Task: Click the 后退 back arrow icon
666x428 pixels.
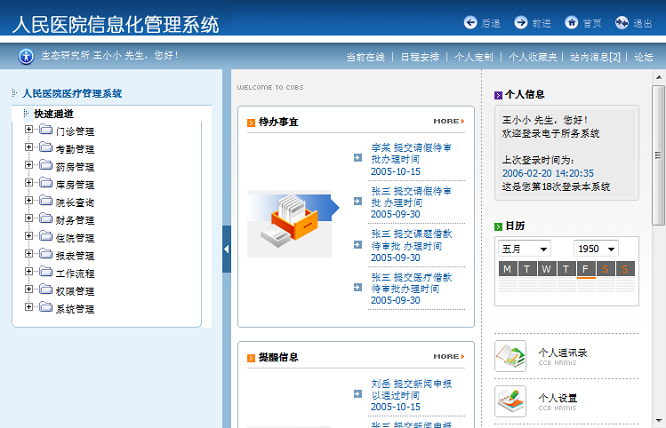Action: [471, 22]
